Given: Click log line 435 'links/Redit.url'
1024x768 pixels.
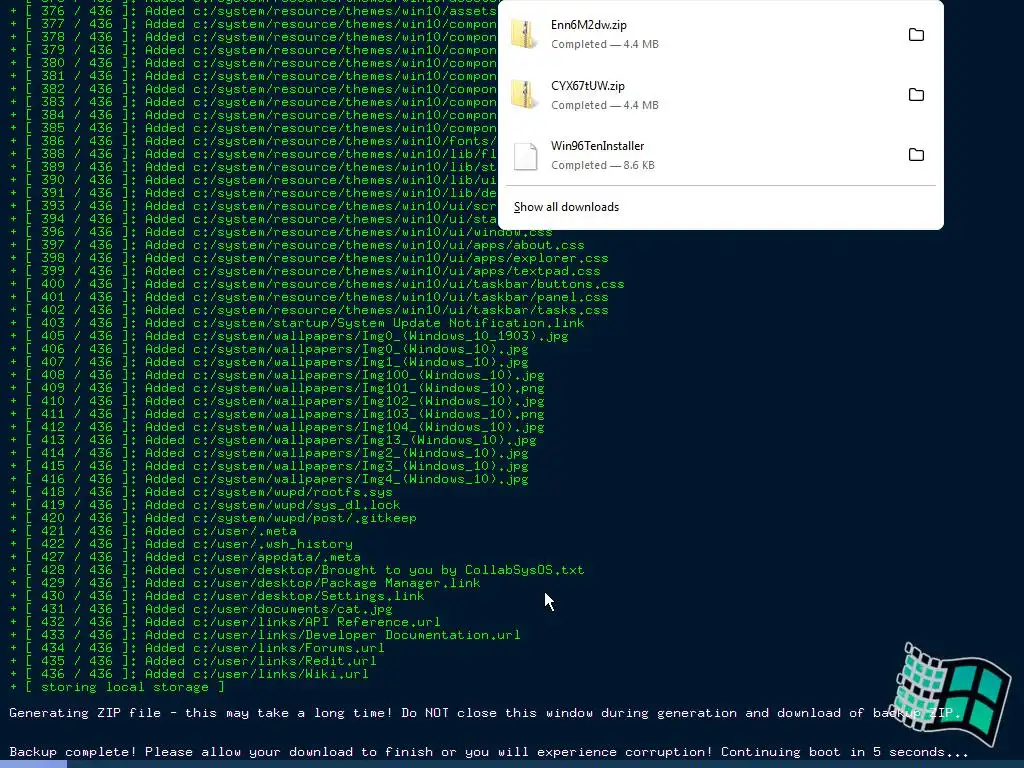Looking at the screenshot, I should click(x=193, y=661).
